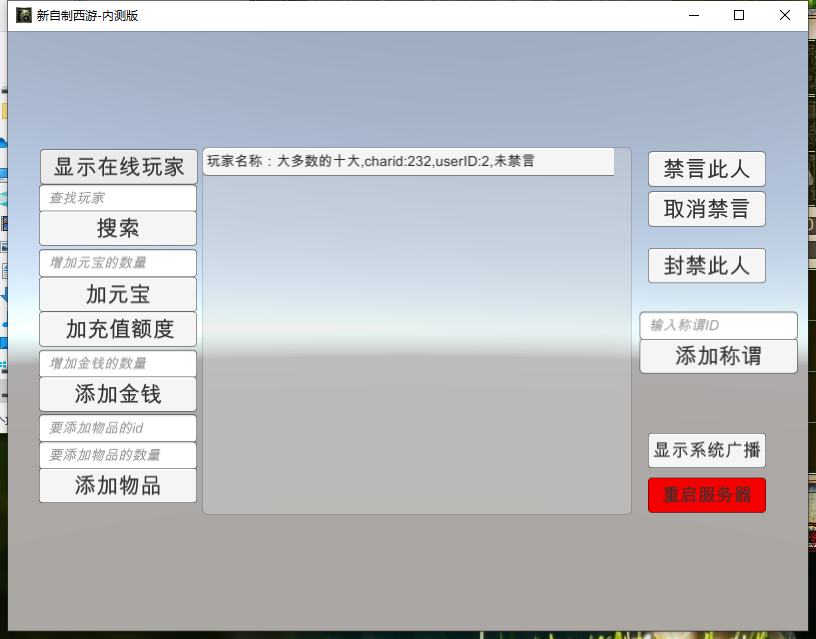Viewport: 816px width, 639px height.
Task: Click the 搜索 button to search players
Action: [x=117, y=228]
